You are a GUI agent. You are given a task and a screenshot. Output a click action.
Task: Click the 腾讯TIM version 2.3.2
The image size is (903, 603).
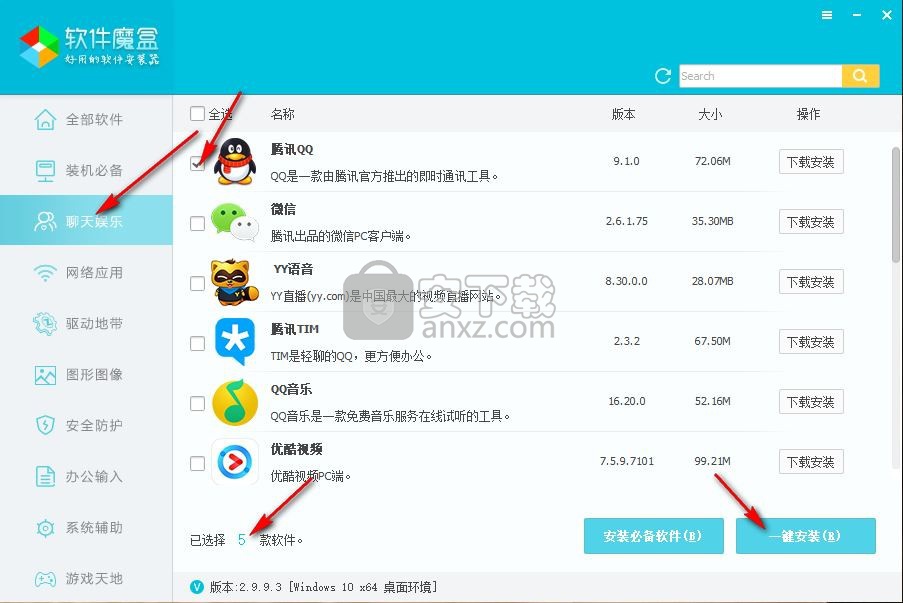627,341
